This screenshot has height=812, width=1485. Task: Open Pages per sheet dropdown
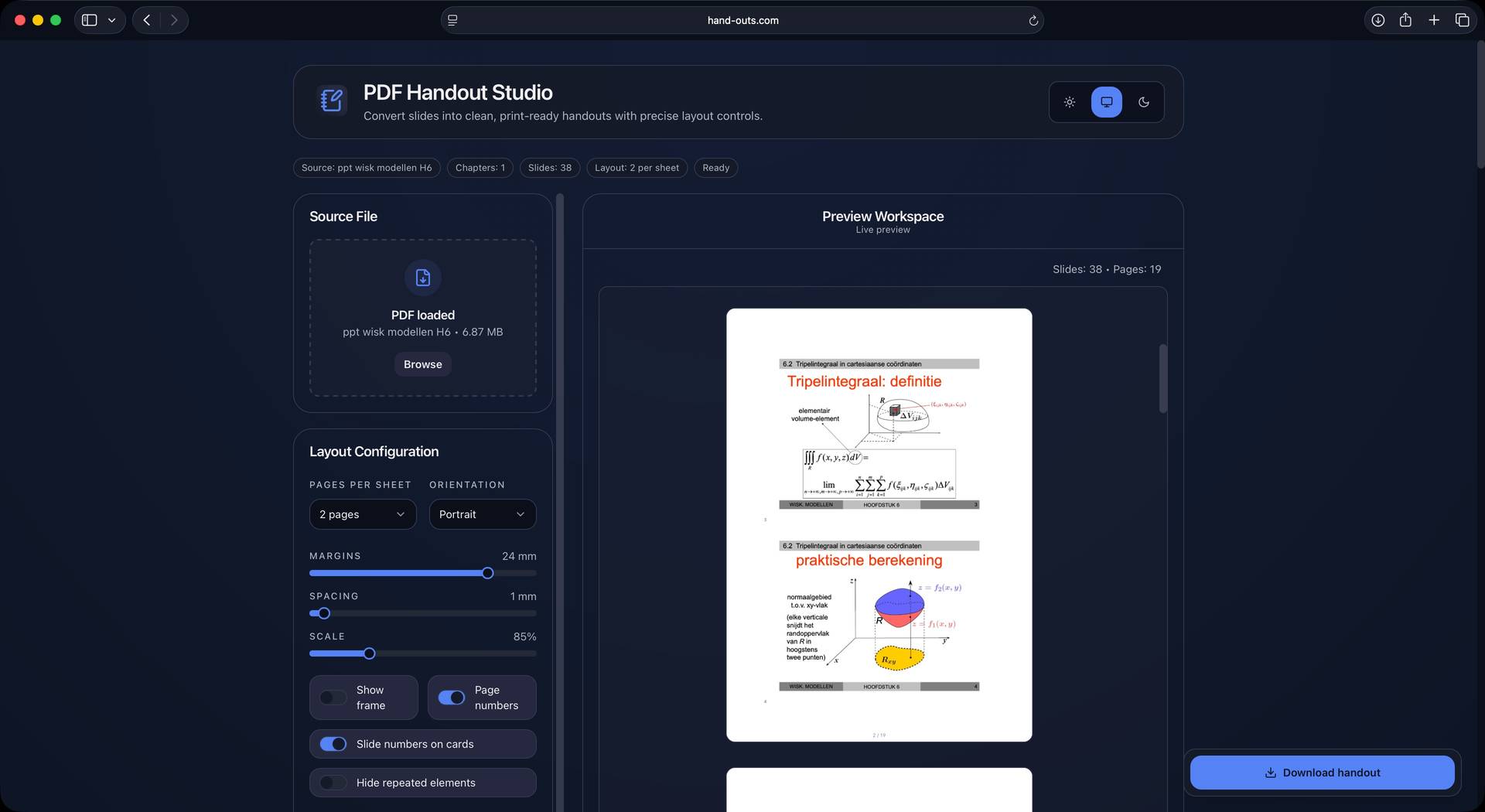[363, 514]
